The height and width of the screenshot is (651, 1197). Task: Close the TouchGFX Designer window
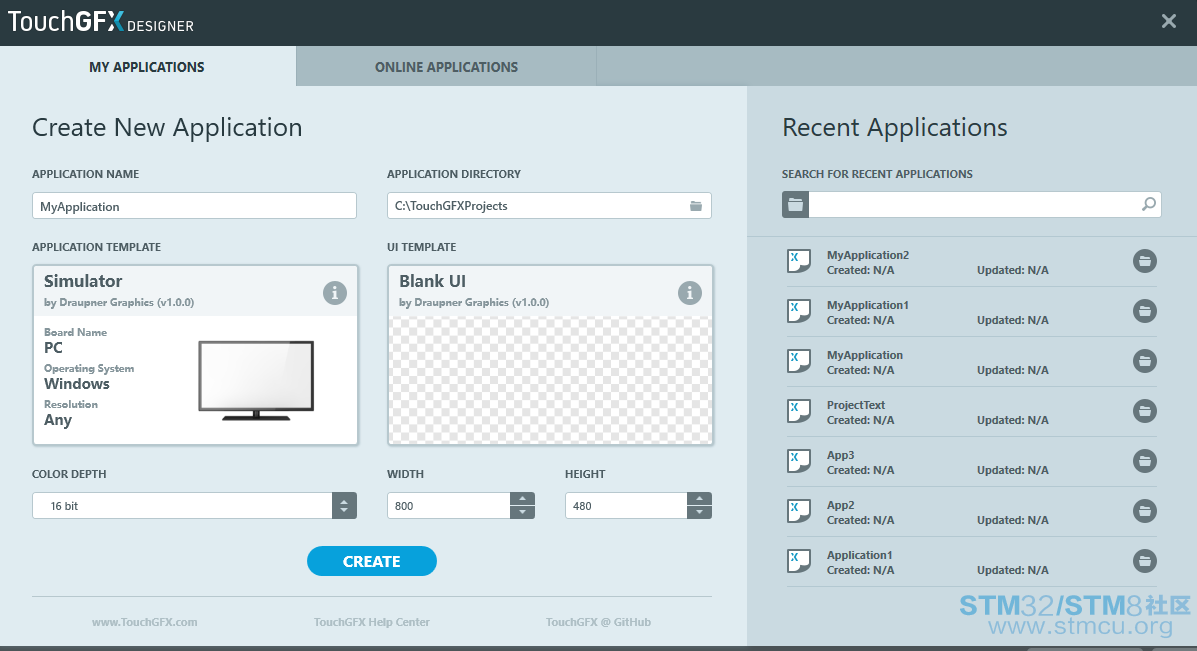point(1169,21)
